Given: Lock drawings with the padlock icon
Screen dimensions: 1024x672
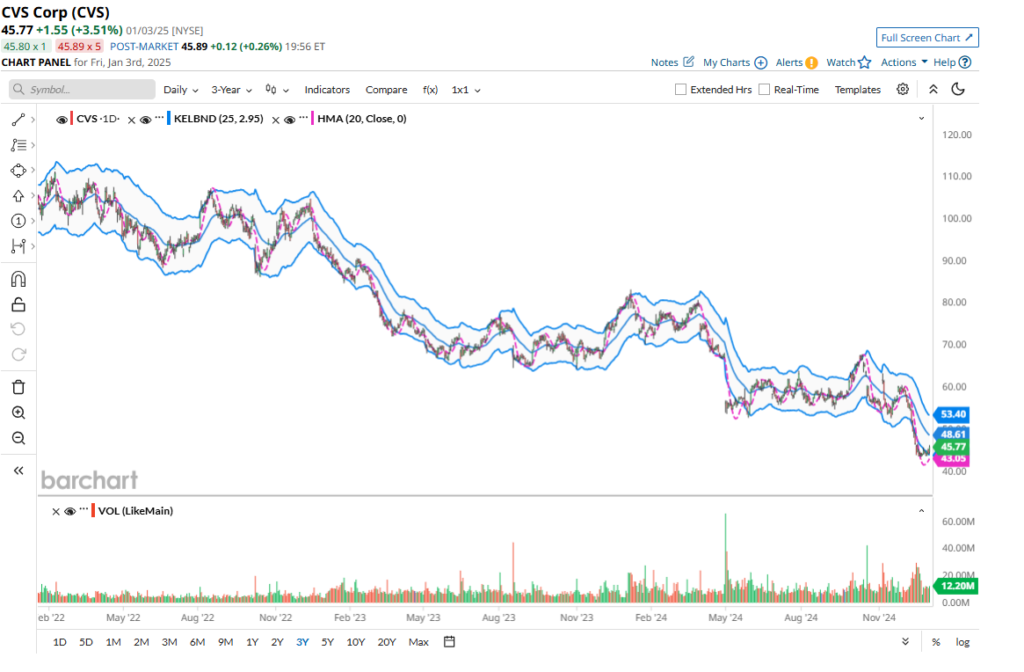Looking at the screenshot, I should (x=18, y=304).
